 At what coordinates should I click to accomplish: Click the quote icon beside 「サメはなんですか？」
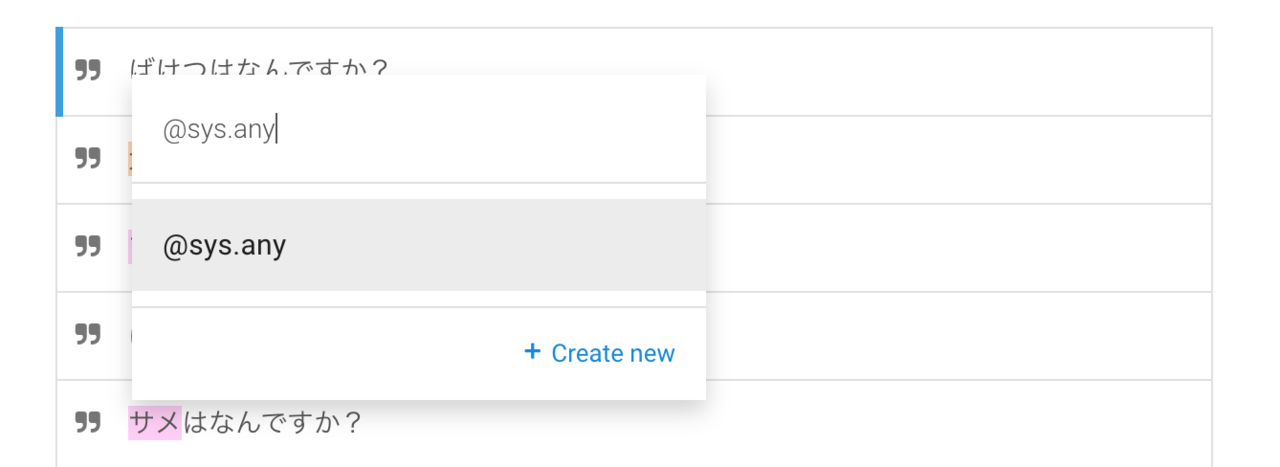(x=88, y=422)
